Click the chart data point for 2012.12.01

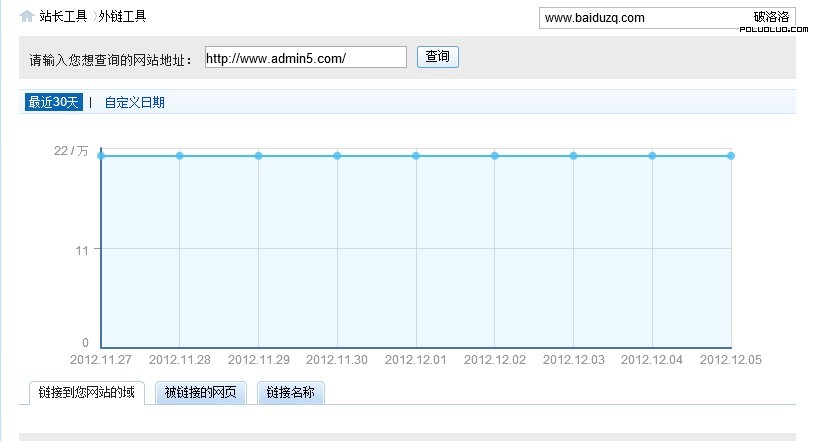[416, 156]
